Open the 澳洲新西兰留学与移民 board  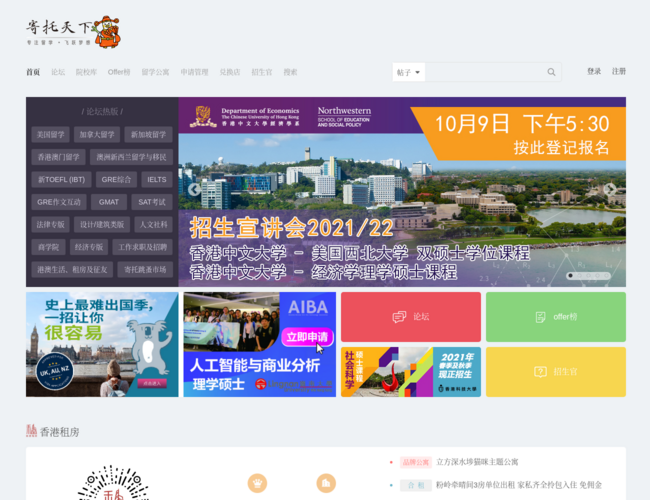pos(131,157)
